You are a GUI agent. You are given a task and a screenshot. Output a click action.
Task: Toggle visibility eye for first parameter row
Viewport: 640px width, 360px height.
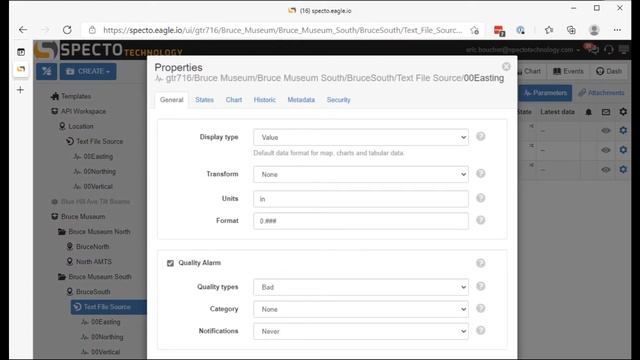tap(606, 131)
